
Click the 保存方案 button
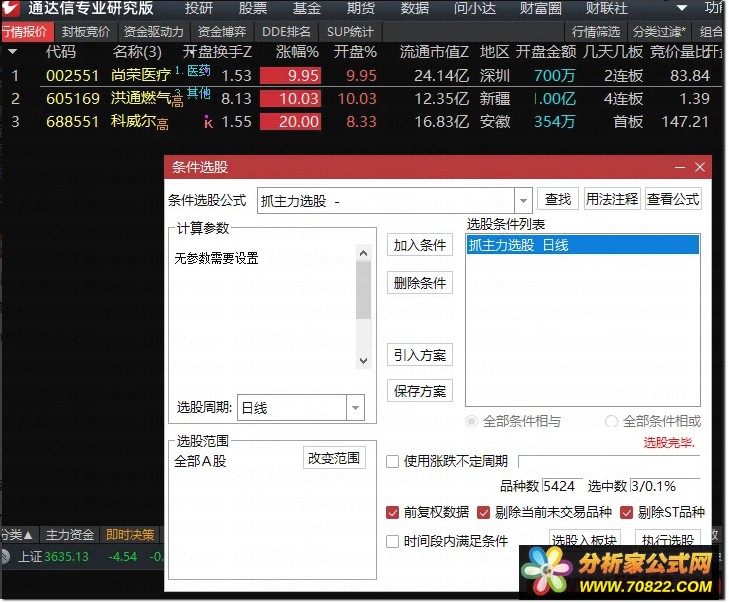pyautogui.click(x=420, y=391)
